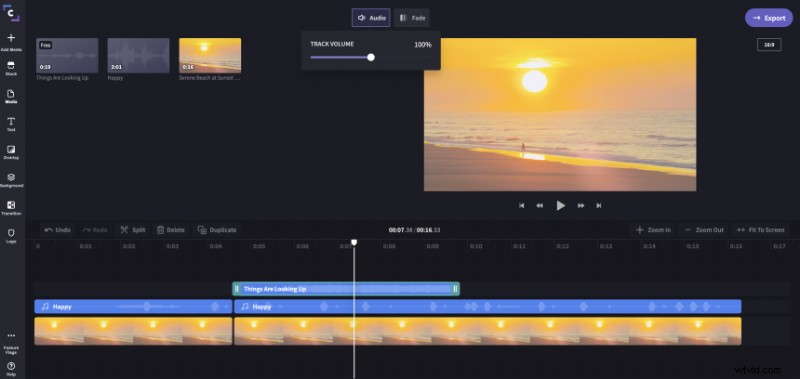The height and width of the screenshot is (379, 800).
Task: Click the left trim handle of 'Things Are Looking Up' clip
Action: click(x=236, y=289)
